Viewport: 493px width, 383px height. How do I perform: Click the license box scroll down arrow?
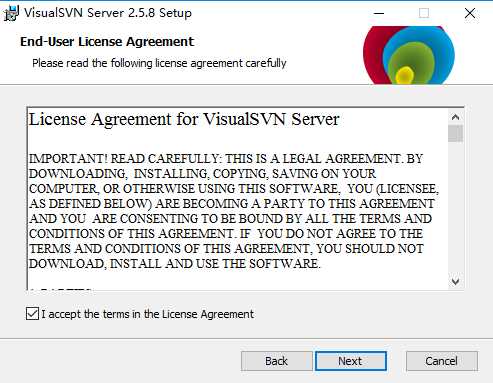(x=455, y=282)
